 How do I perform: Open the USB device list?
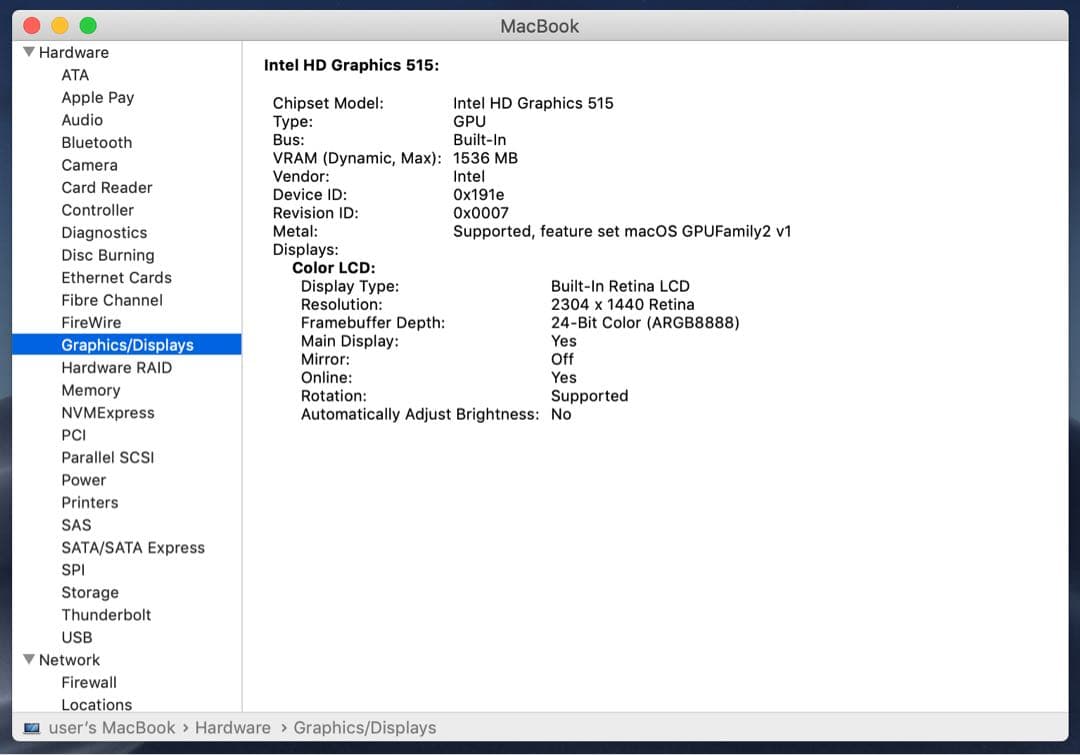click(x=76, y=637)
